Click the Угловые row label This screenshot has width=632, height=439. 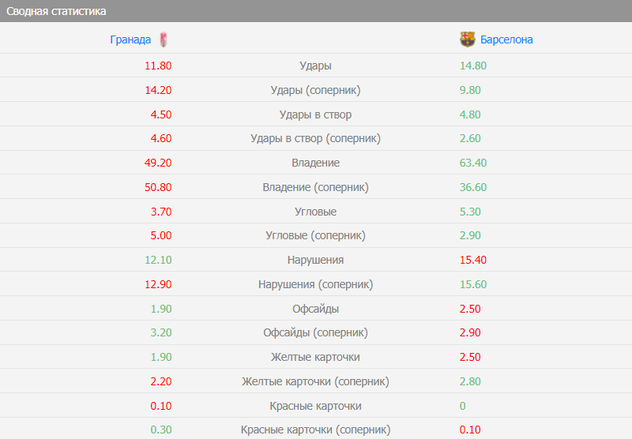316,212
